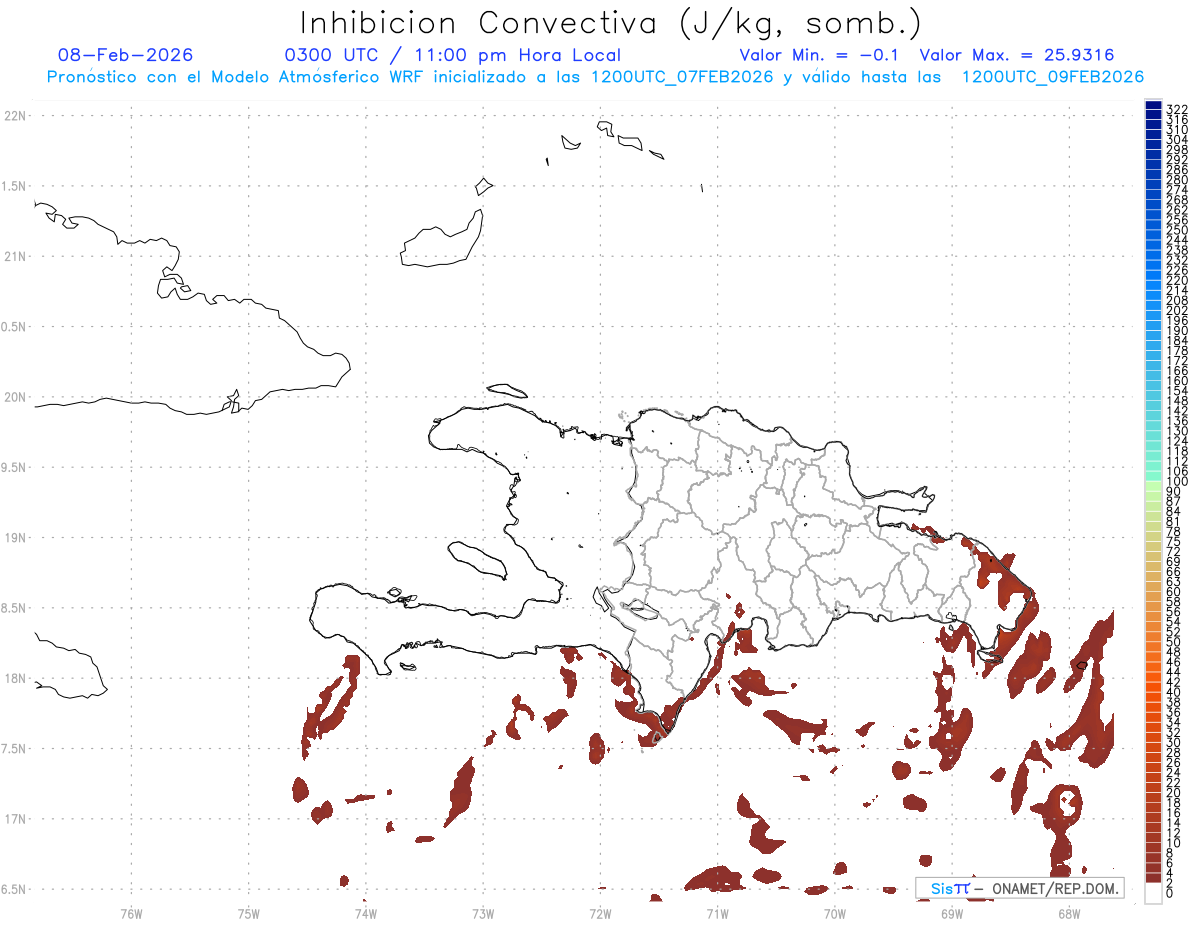Click the '69W' longitude label
The height and width of the screenshot is (927, 1200).
(x=952, y=912)
